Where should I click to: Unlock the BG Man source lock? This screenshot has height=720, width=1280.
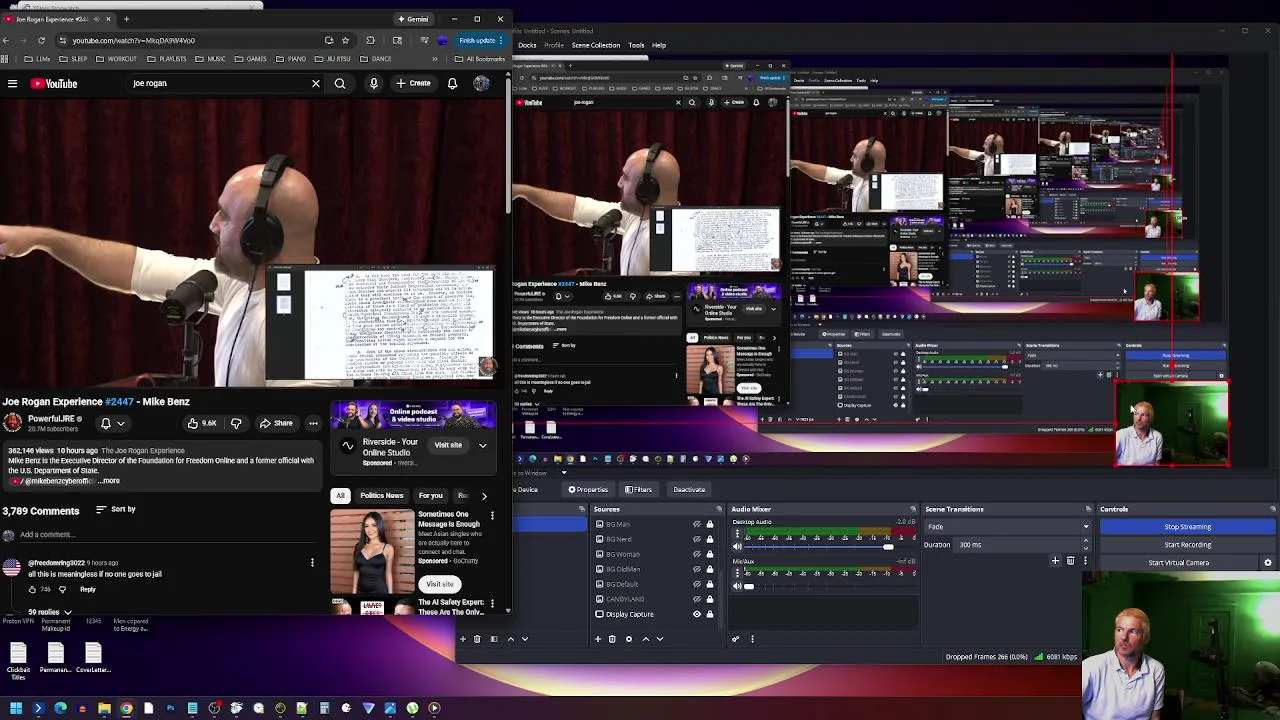(x=710, y=524)
